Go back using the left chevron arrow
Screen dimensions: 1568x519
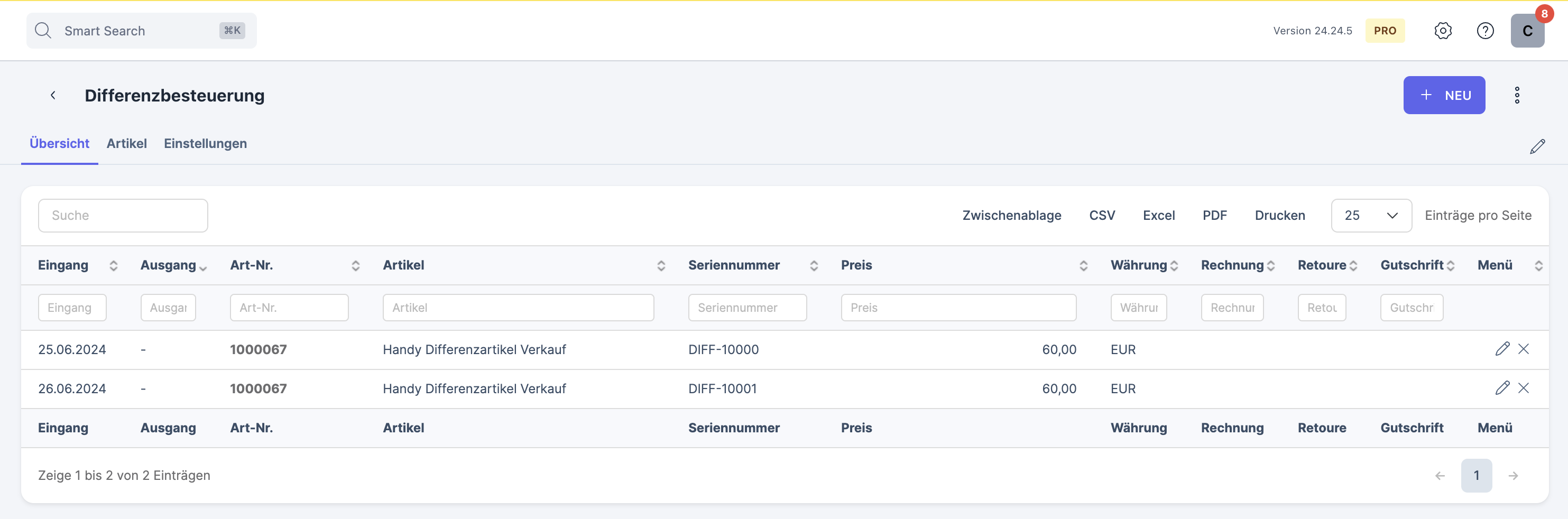[x=53, y=96]
